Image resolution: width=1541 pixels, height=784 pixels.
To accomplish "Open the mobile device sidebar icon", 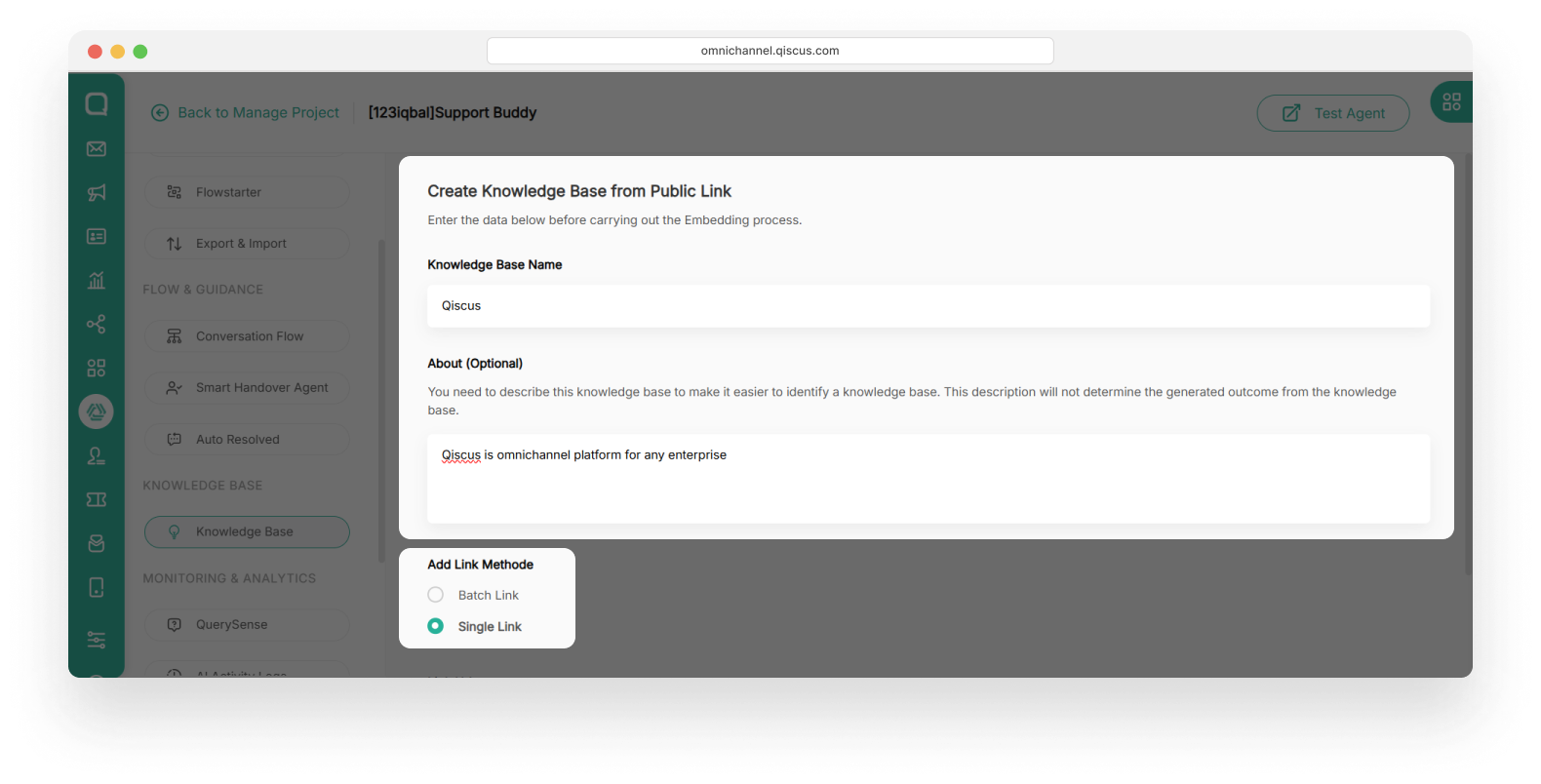I will (97, 587).
